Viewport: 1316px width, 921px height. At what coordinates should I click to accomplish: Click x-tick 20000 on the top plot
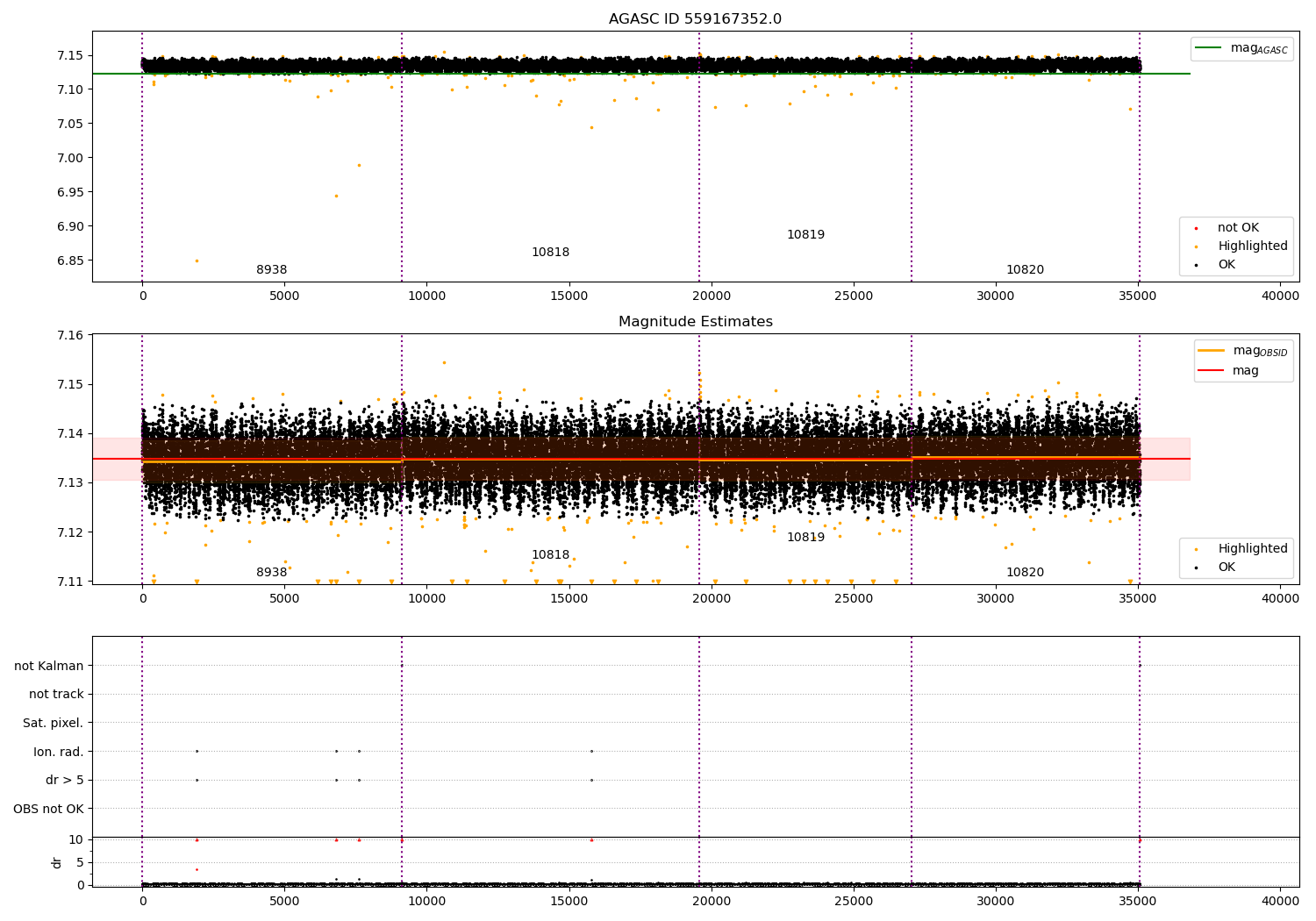[x=712, y=296]
